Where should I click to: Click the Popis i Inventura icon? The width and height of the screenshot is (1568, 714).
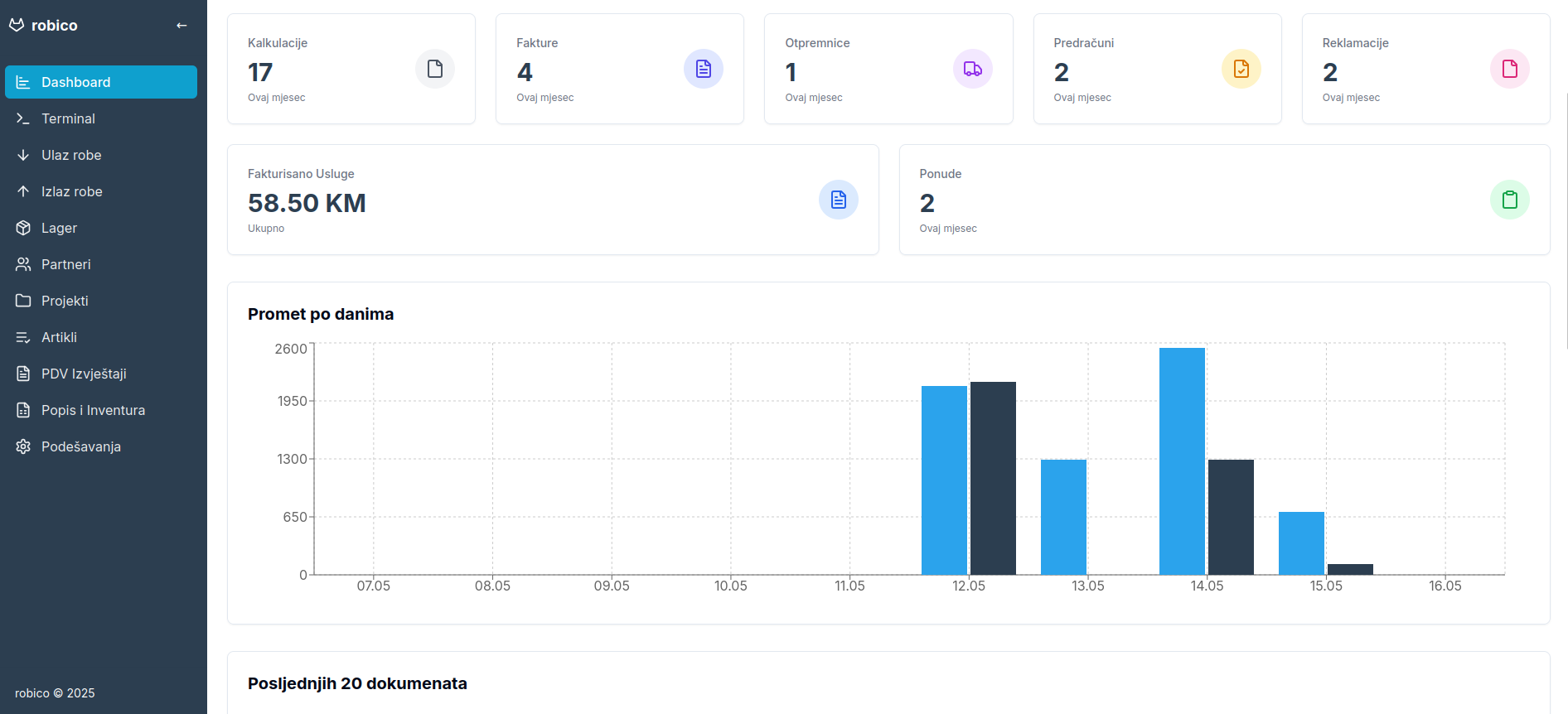point(23,410)
